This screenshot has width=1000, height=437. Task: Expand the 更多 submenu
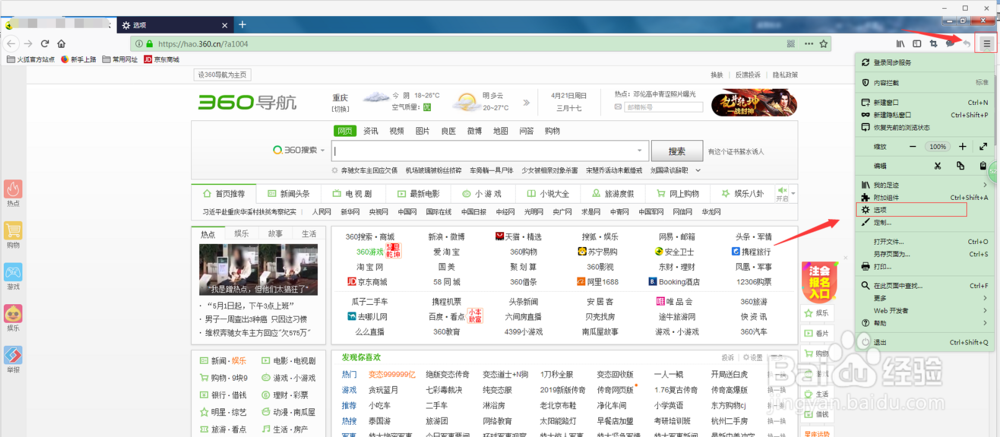[x=925, y=298]
